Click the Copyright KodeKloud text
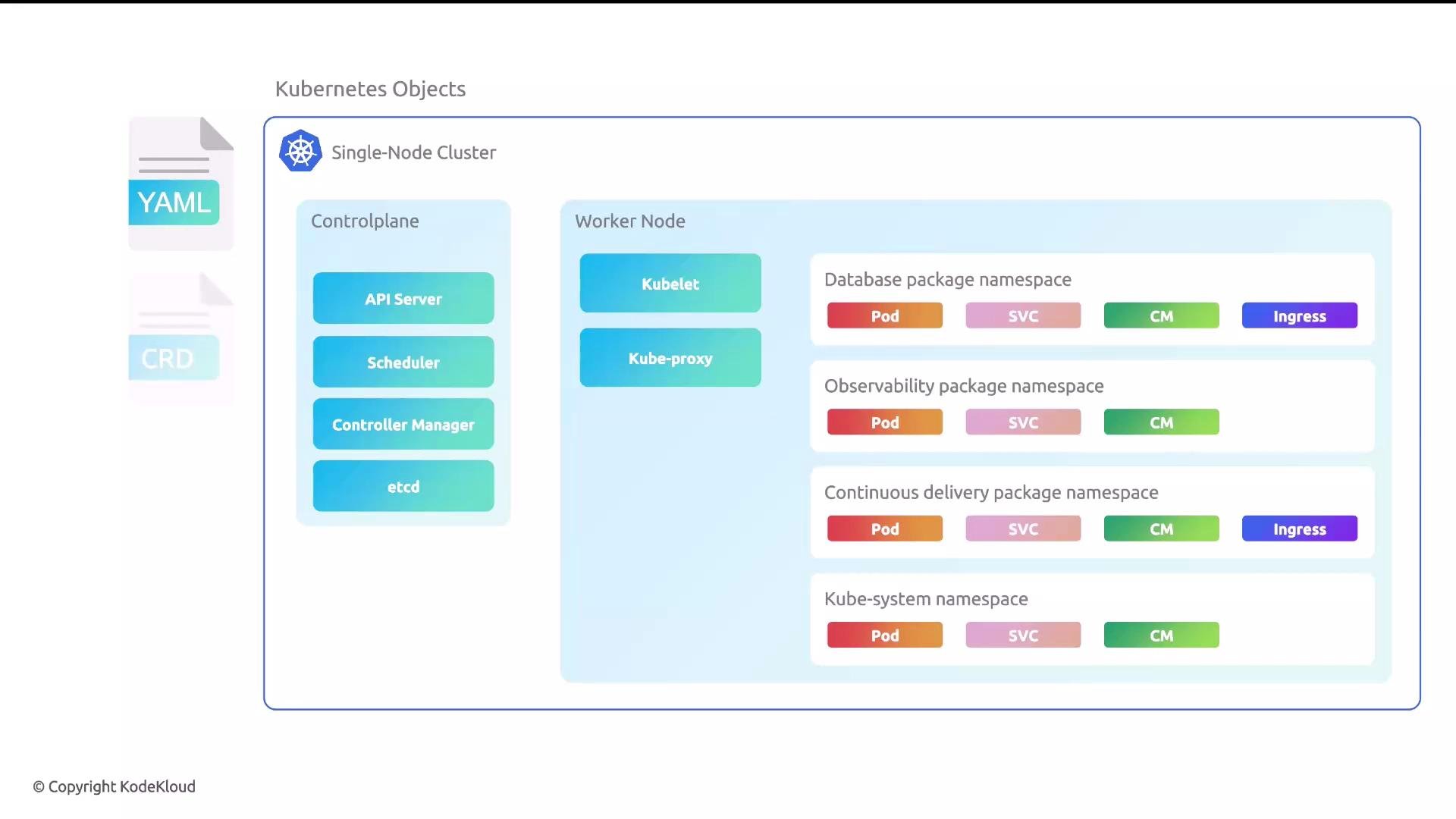The image size is (1456, 819). point(114,786)
